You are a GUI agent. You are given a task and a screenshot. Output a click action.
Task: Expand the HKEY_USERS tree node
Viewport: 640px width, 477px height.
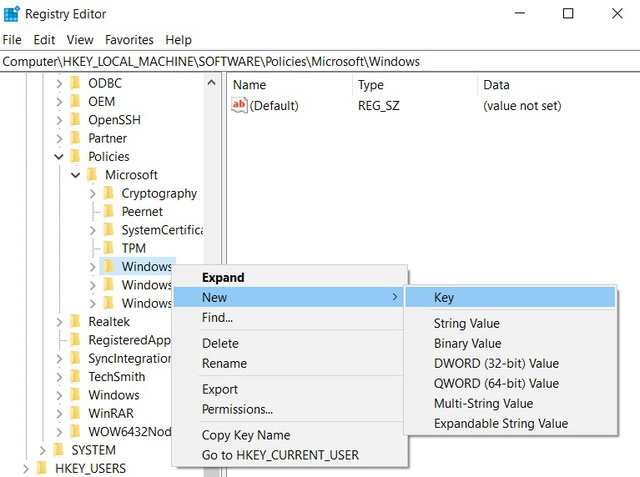26,469
